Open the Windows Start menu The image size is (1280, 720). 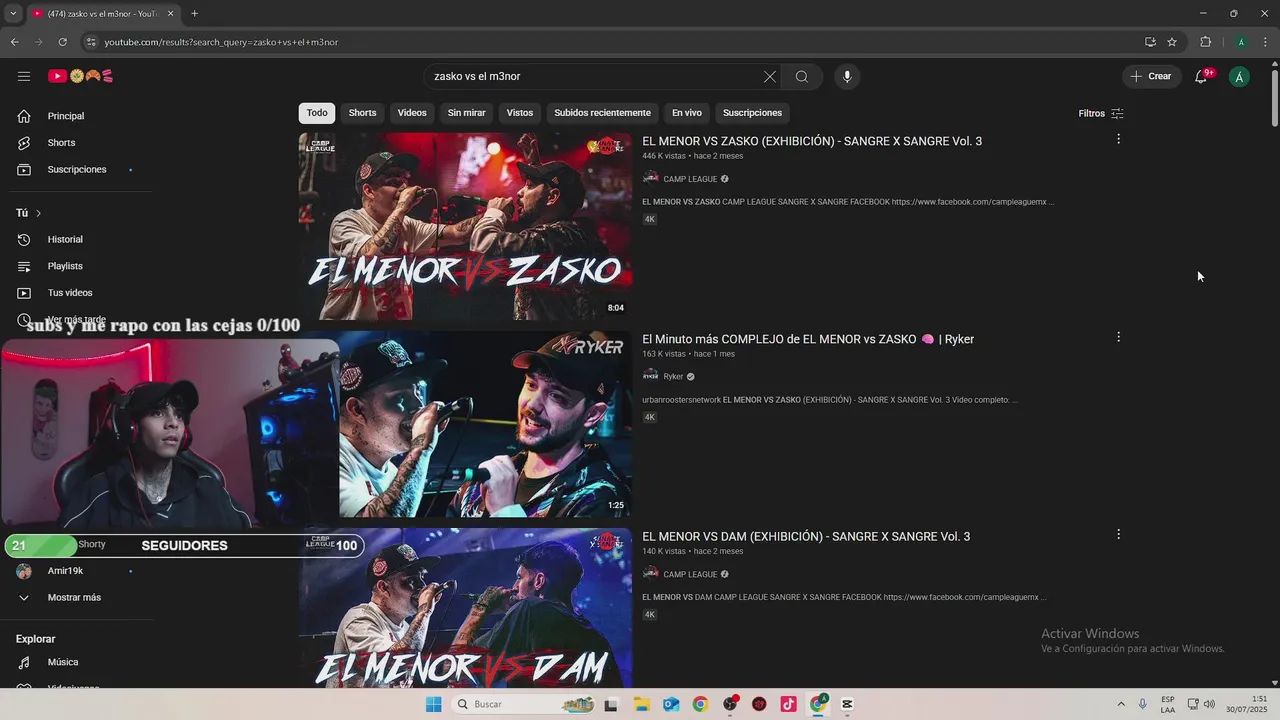pyautogui.click(x=433, y=704)
